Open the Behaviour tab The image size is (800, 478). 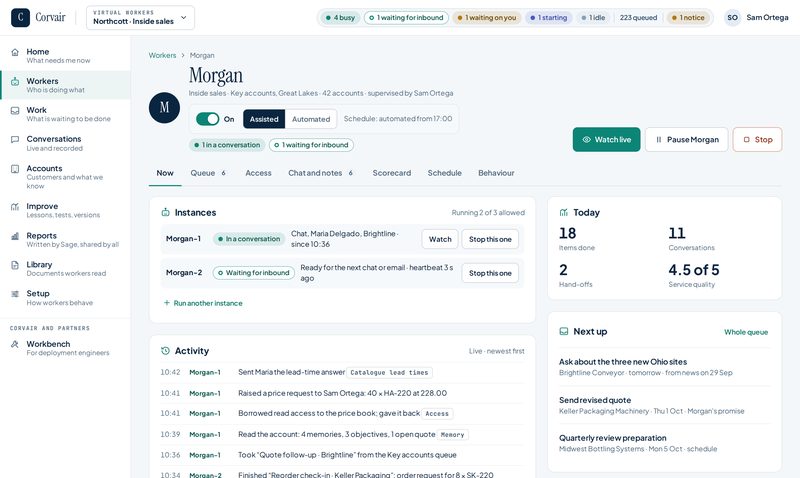point(496,173)
